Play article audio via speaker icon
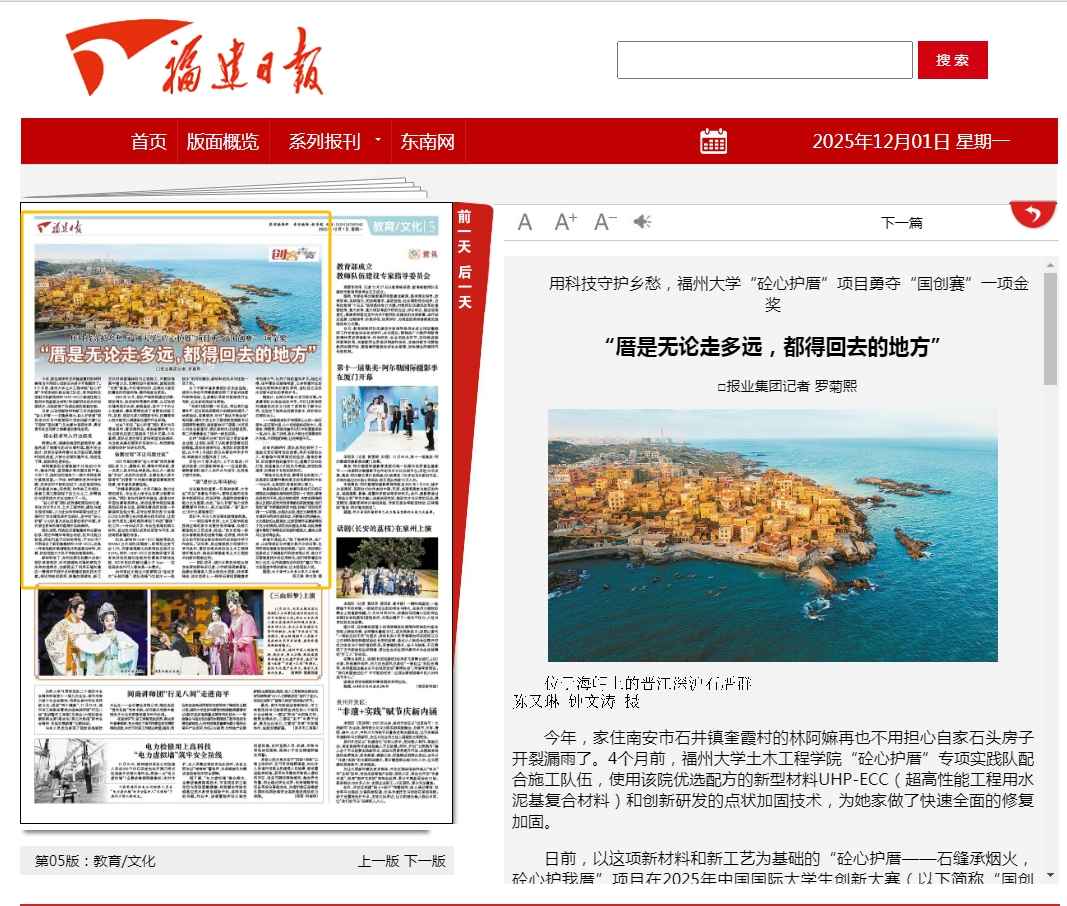 [x=642, y=222]
